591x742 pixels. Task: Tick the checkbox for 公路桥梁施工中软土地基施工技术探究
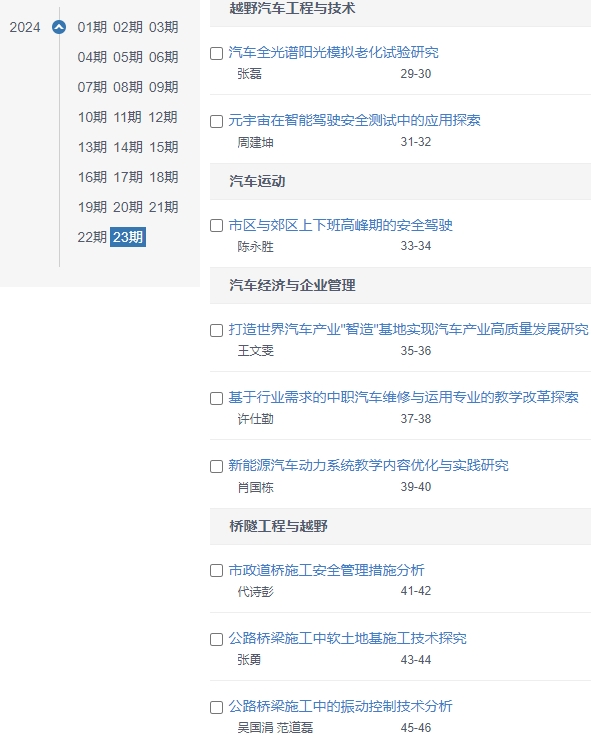[x=216, y=640]
